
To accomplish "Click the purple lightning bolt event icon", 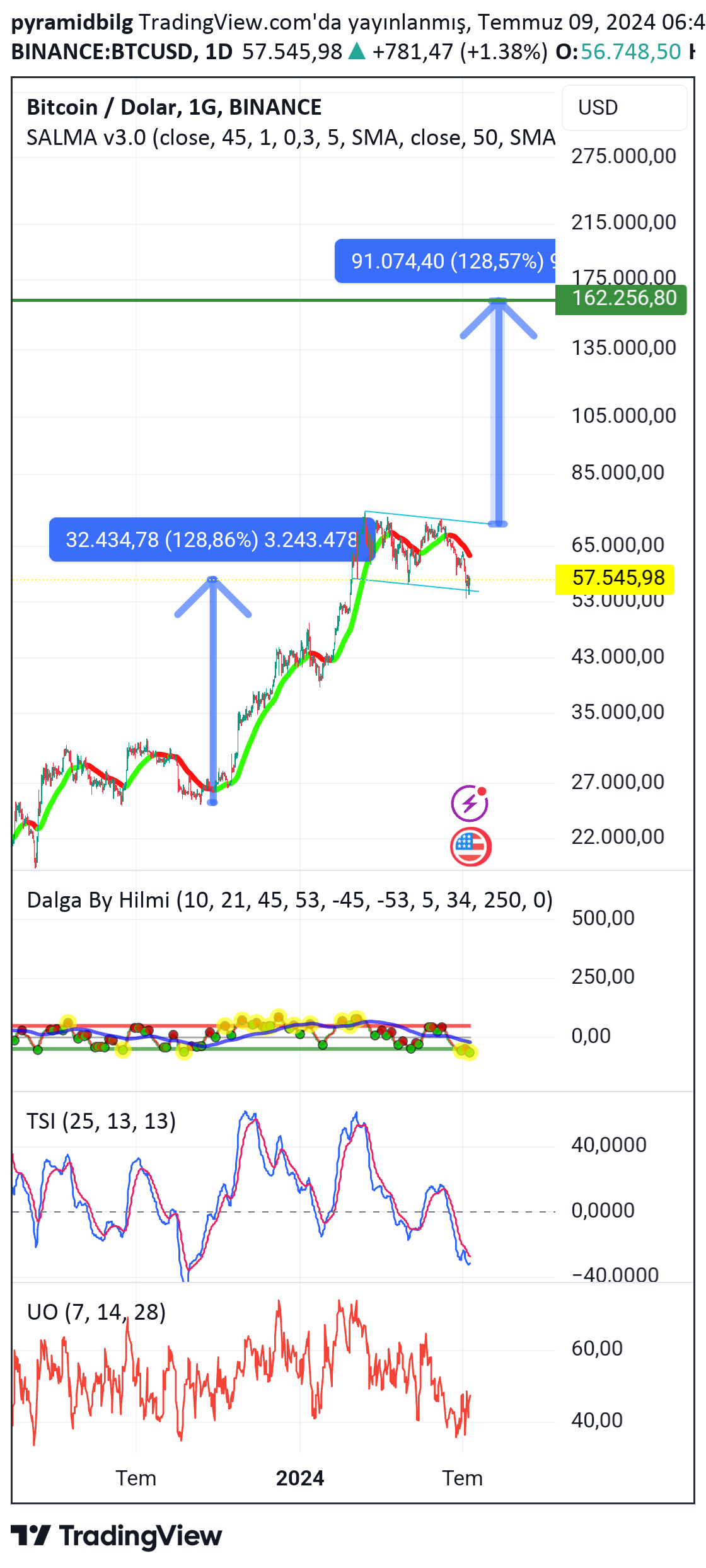I will coord(470,803).
